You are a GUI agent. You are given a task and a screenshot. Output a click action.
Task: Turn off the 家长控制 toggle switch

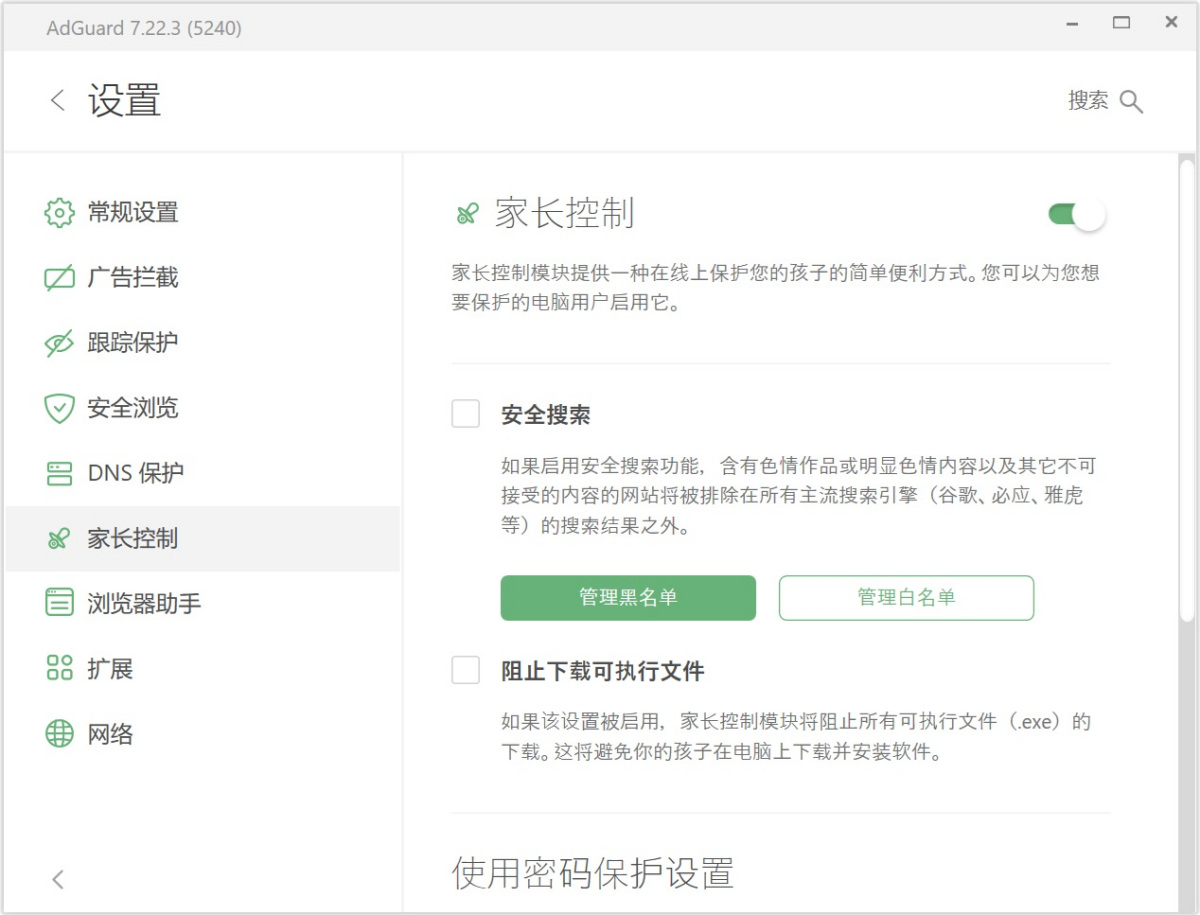[1076, 214]
